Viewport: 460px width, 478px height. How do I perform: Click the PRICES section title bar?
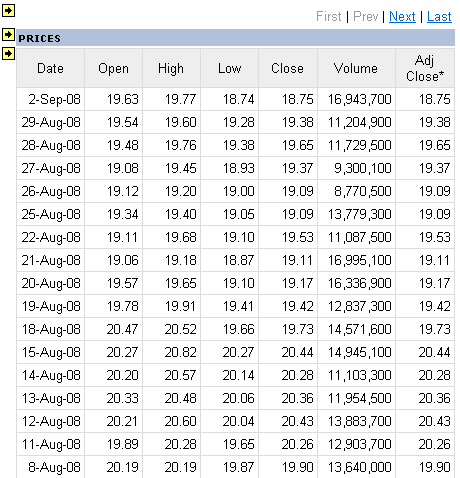pos(236,38)
